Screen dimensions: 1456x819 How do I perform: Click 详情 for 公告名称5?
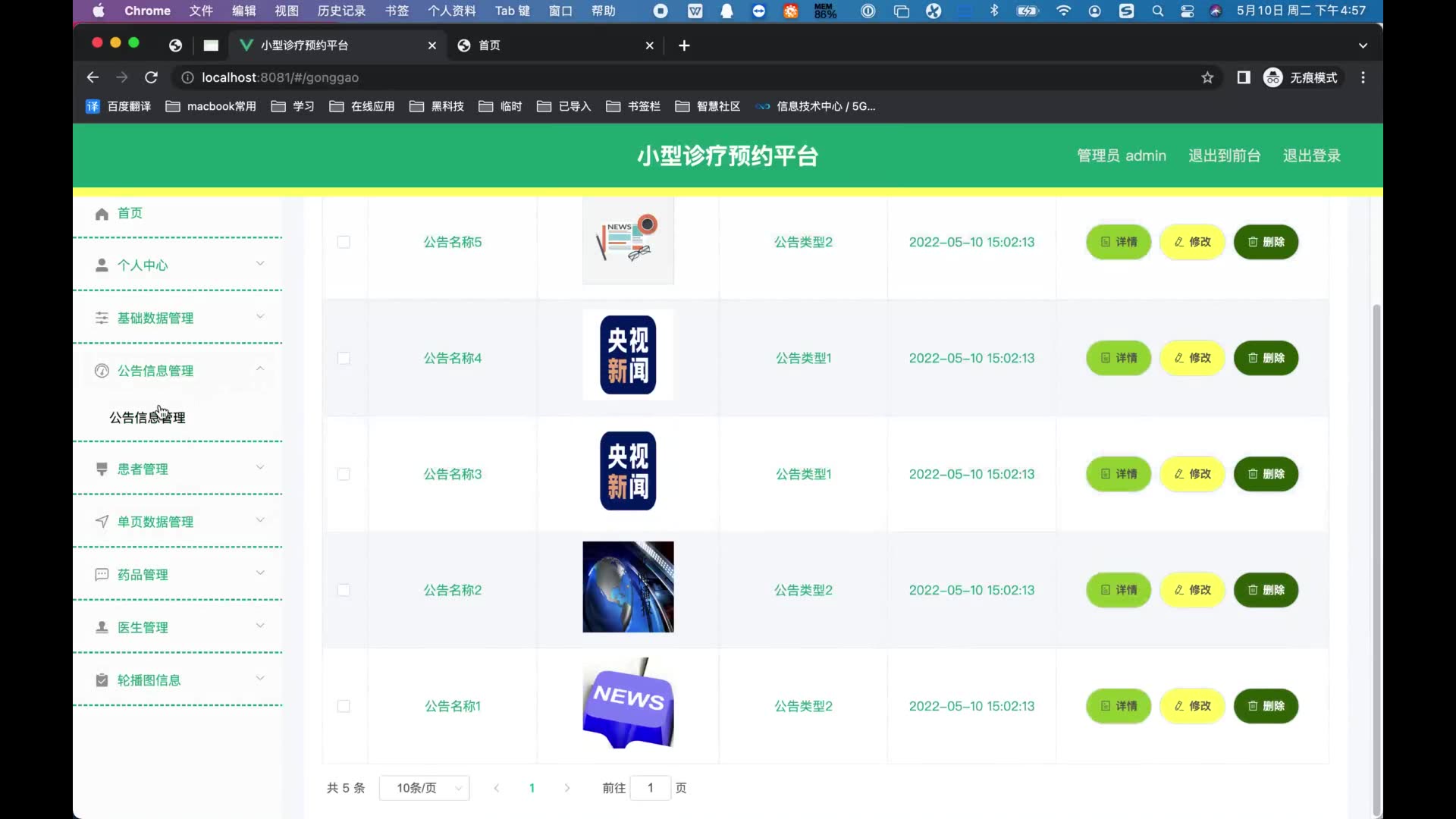point(1119,242)
